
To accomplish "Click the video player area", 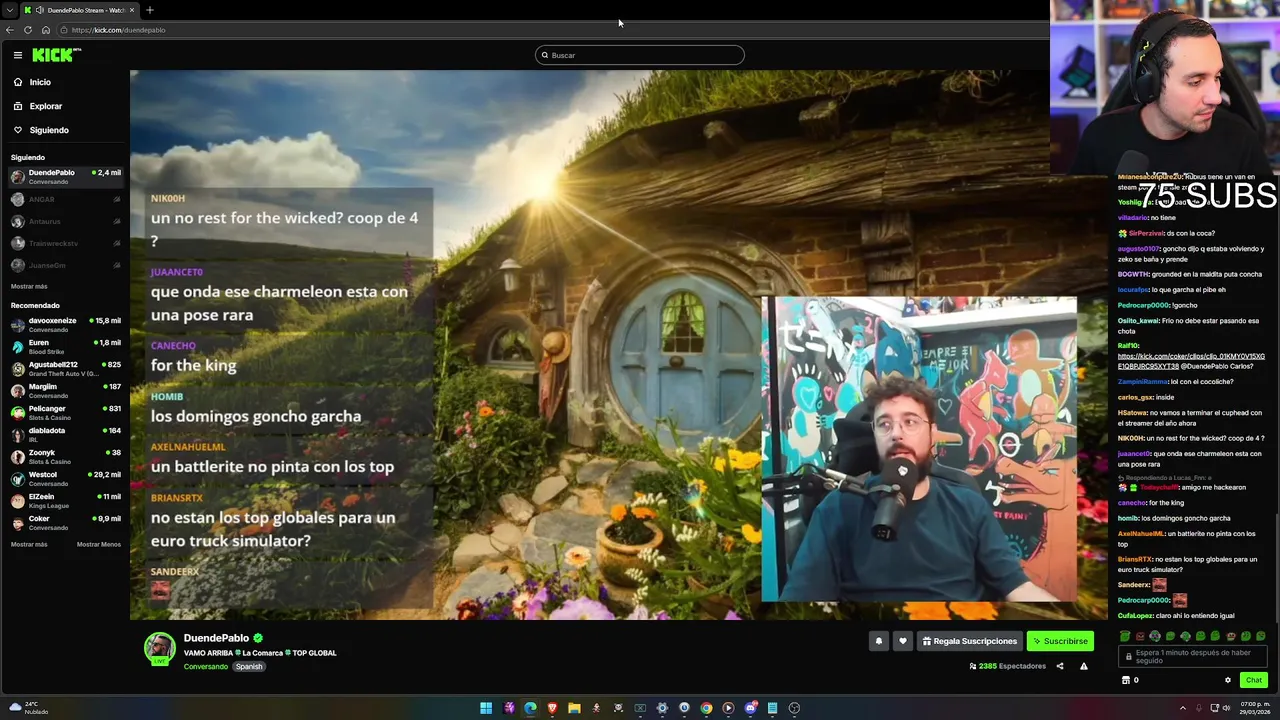I will click(618, 345).
